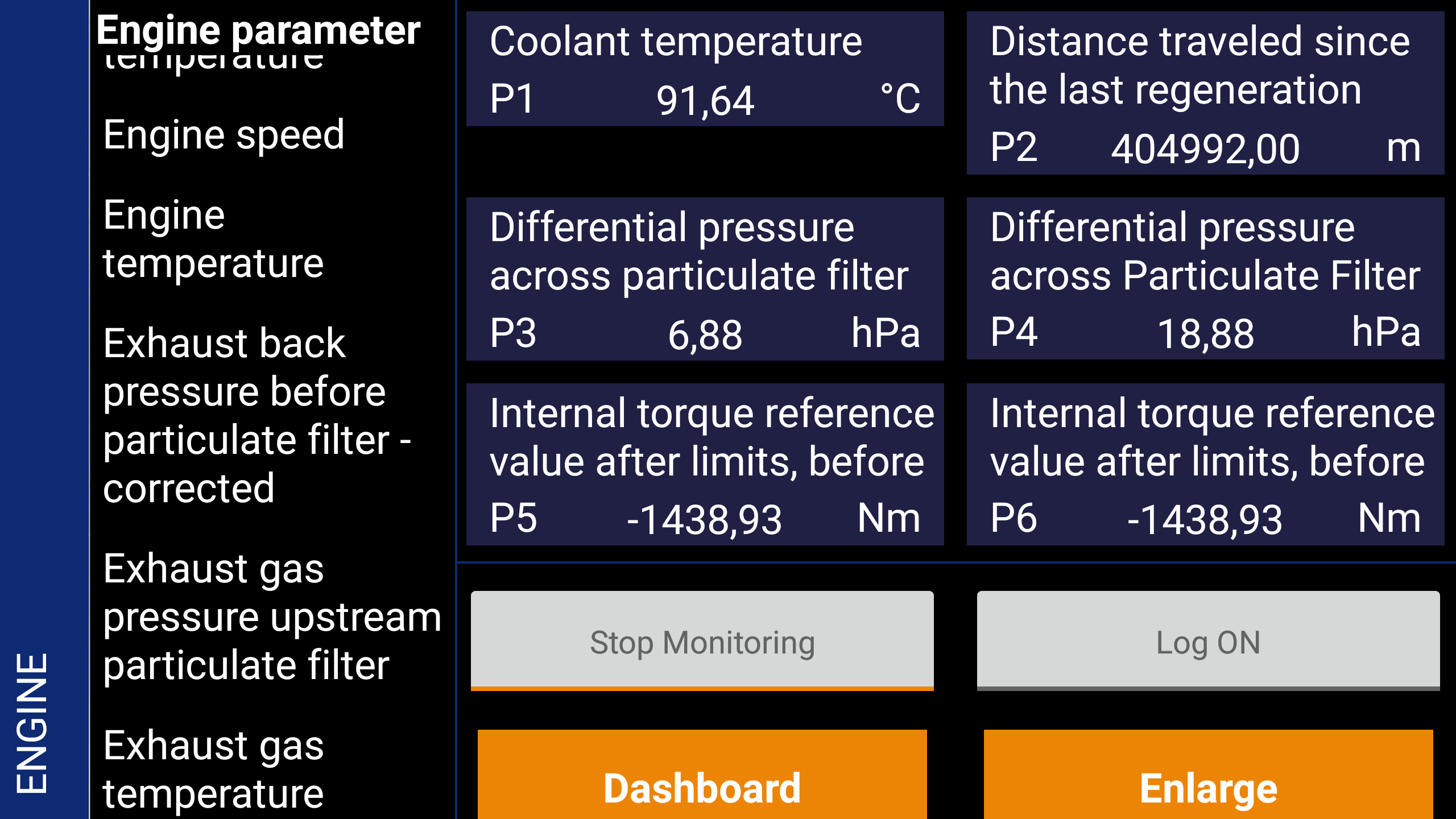Viewport: 1456px width, 819px height.
Task: Click the 18,88 hPa pressure reading
Action: tap(1205, 333)
